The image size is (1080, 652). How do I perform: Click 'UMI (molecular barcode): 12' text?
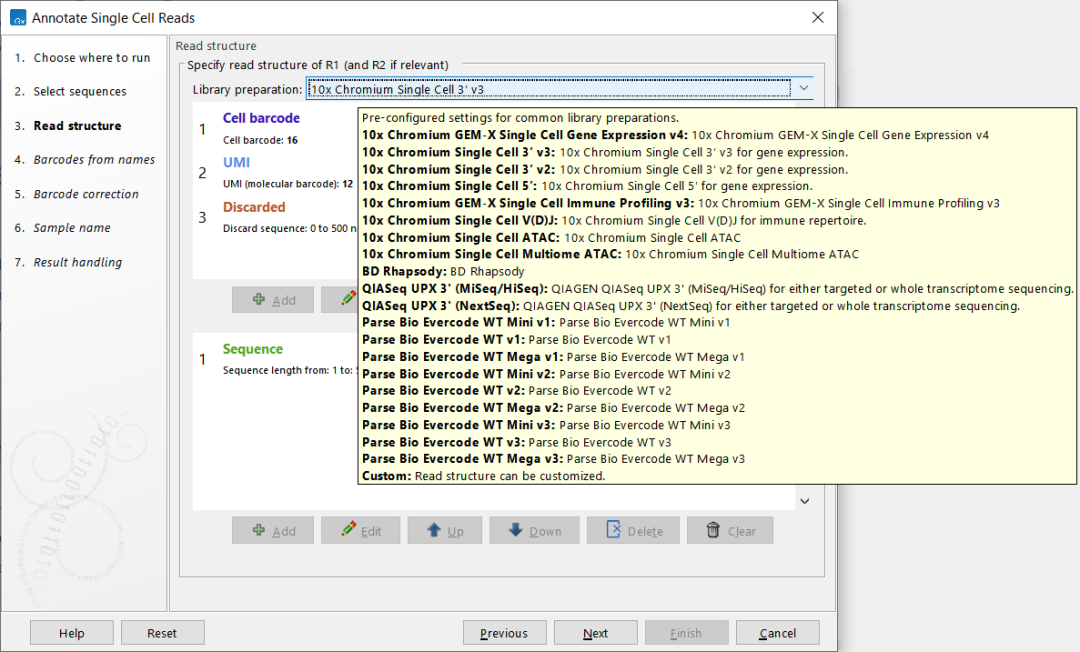pos(288,184)
